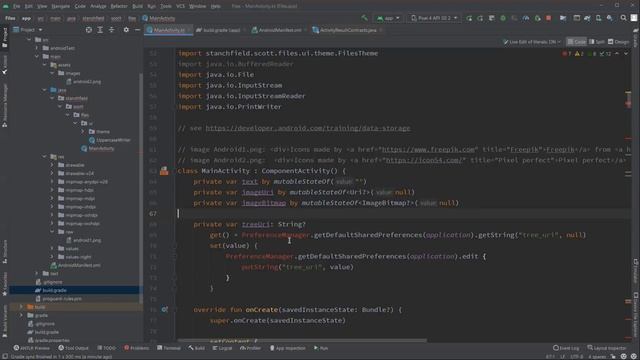The width and height of the screenshot is (640, 360).
Task: Click the Select Opened File target icon
Action: coord(89,30)
